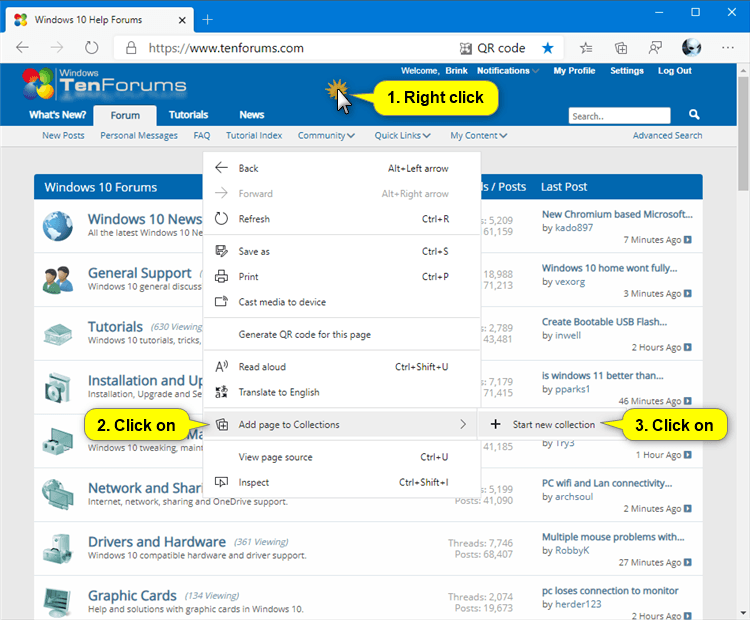Expand the My Content dropdown
This screenshot has height=620, width=750.
478,135
